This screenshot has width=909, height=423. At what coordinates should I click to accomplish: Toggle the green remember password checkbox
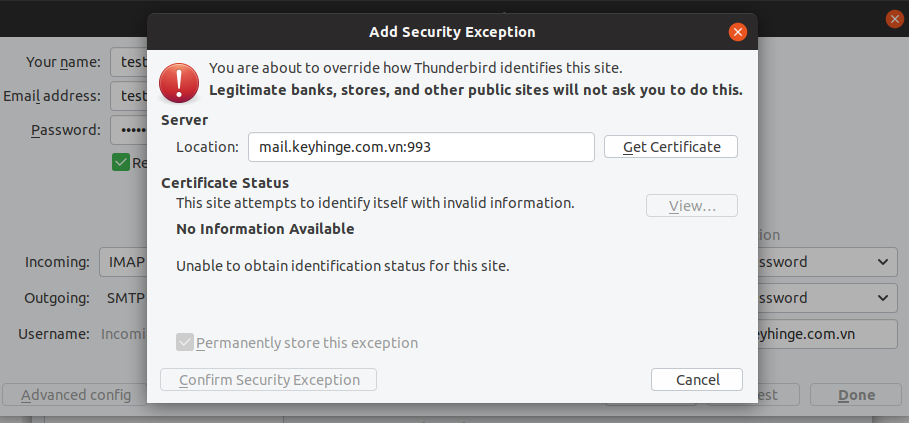click(121, 163)
